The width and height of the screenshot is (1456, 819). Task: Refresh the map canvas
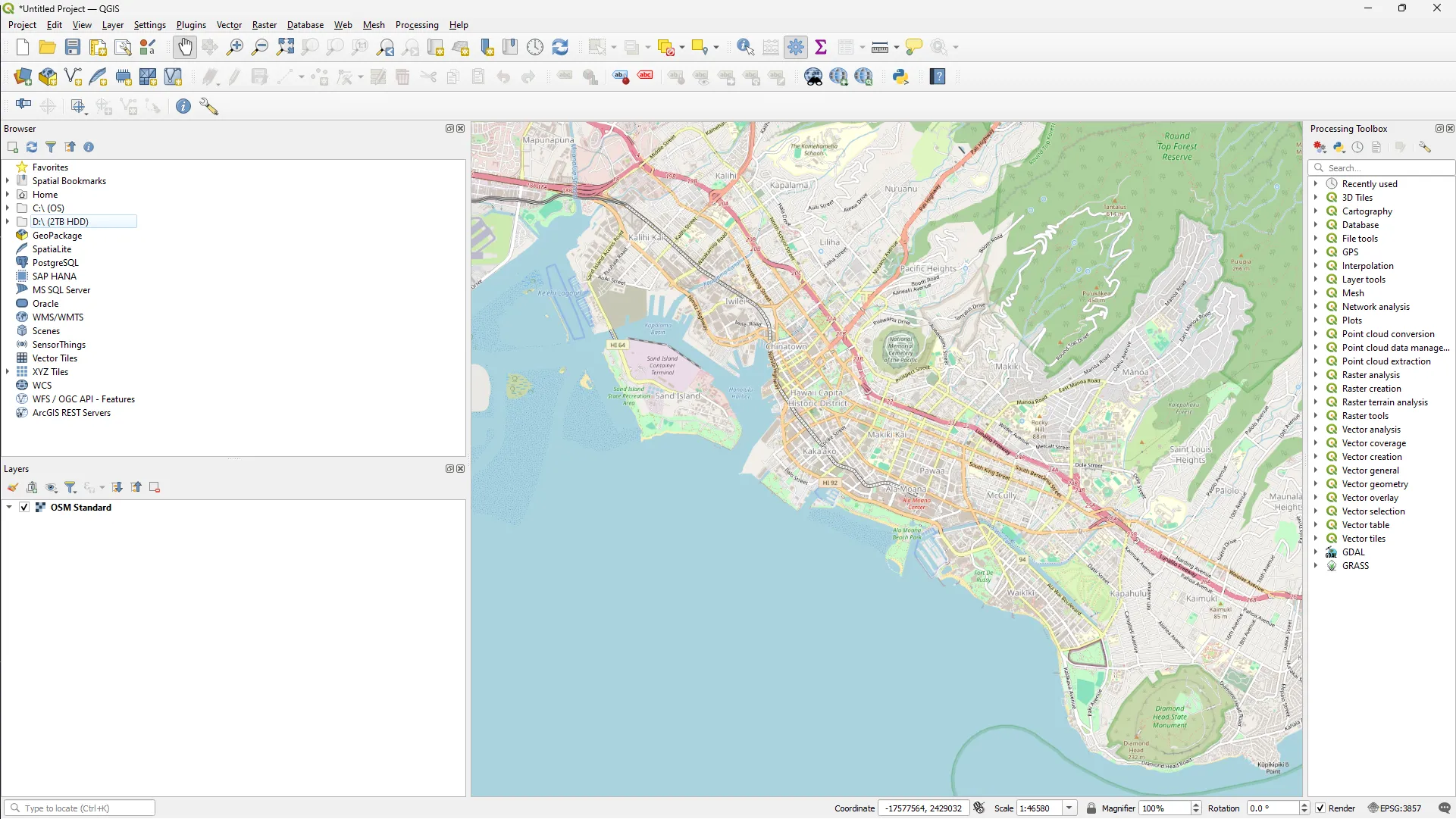pos(560,47)
